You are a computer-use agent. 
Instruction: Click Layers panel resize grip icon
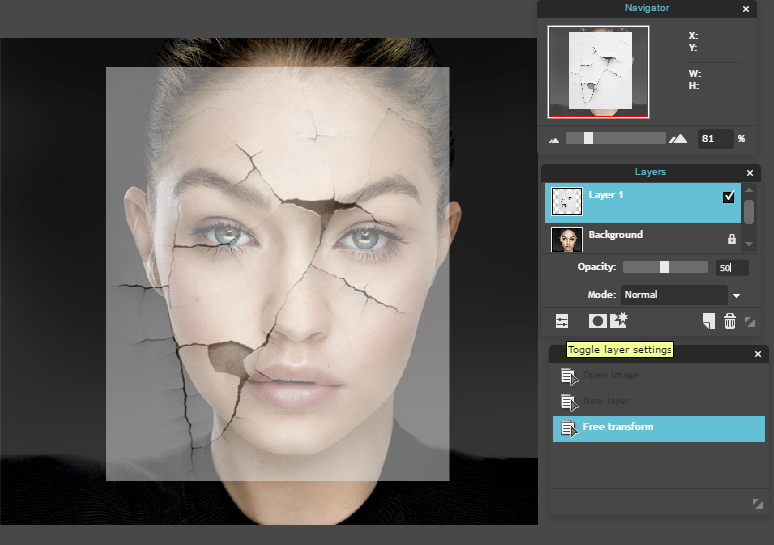pos(750,322)
